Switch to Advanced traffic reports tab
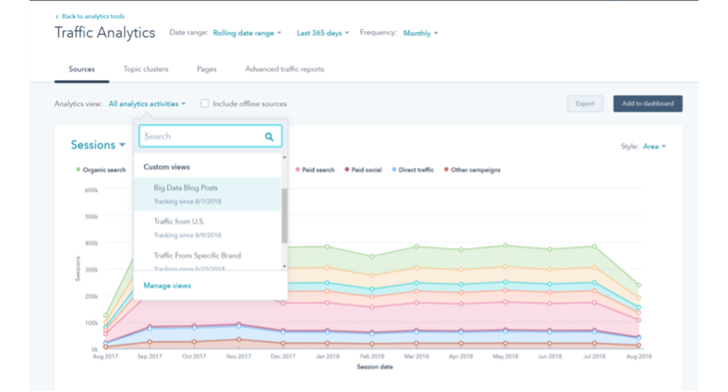728x392 pixels. pyautogui.click(x=285, y=69)
